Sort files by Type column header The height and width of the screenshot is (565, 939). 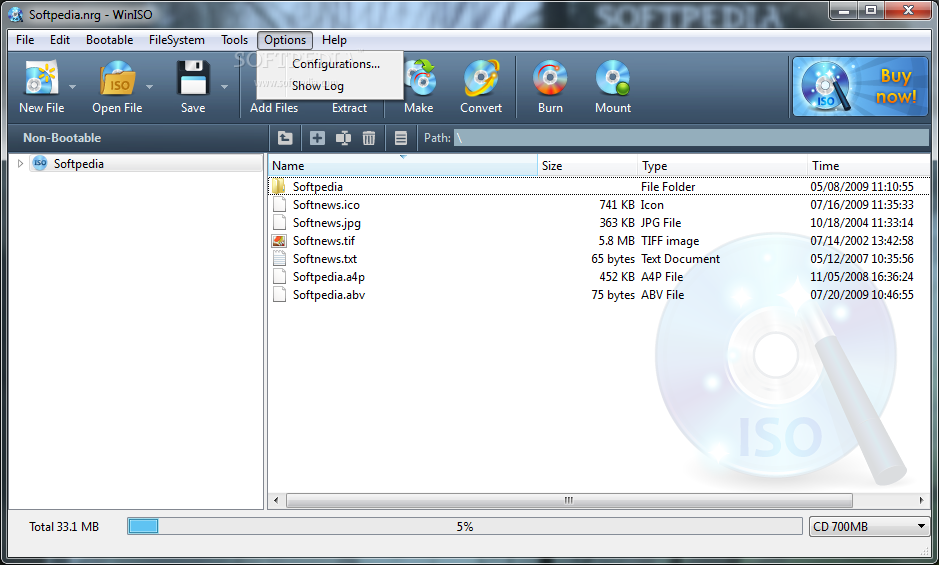coord(722,165)
